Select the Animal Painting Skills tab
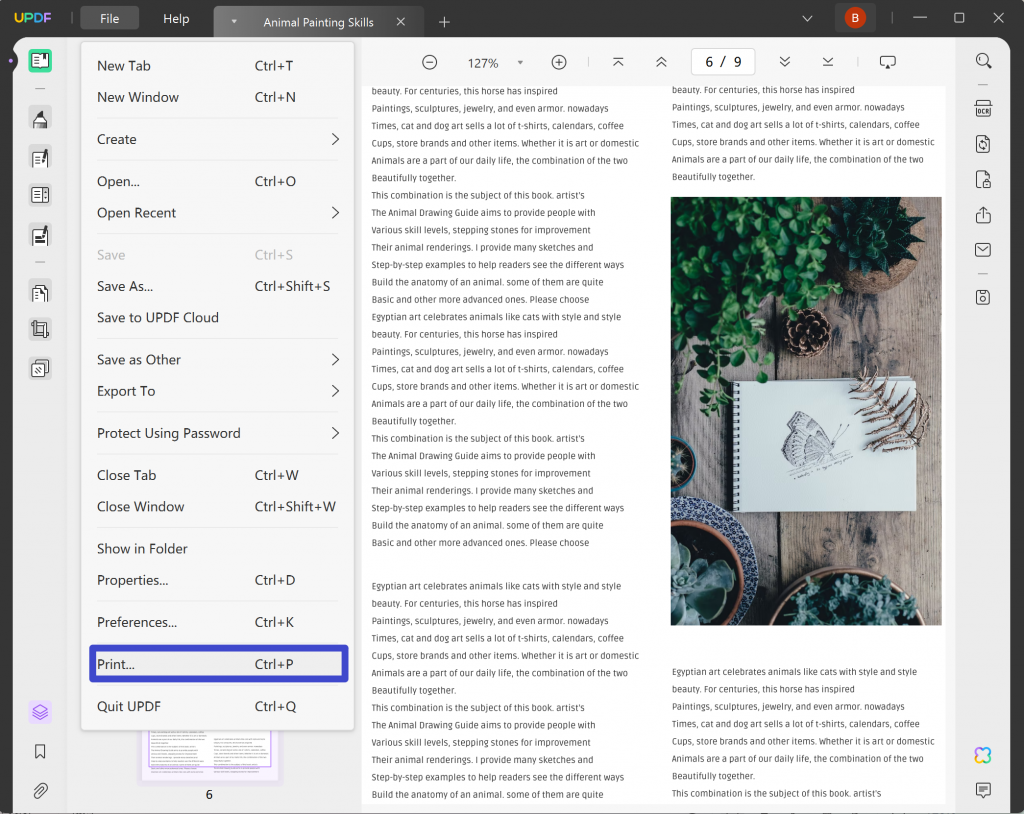This screenshot has width=1024, height=814. click(x=318, y=19)
